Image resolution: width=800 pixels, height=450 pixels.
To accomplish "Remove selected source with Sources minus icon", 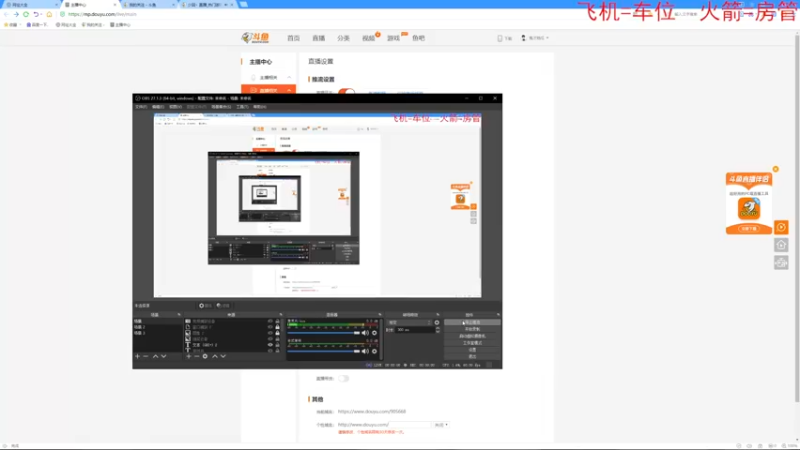I will coord(196,356).
